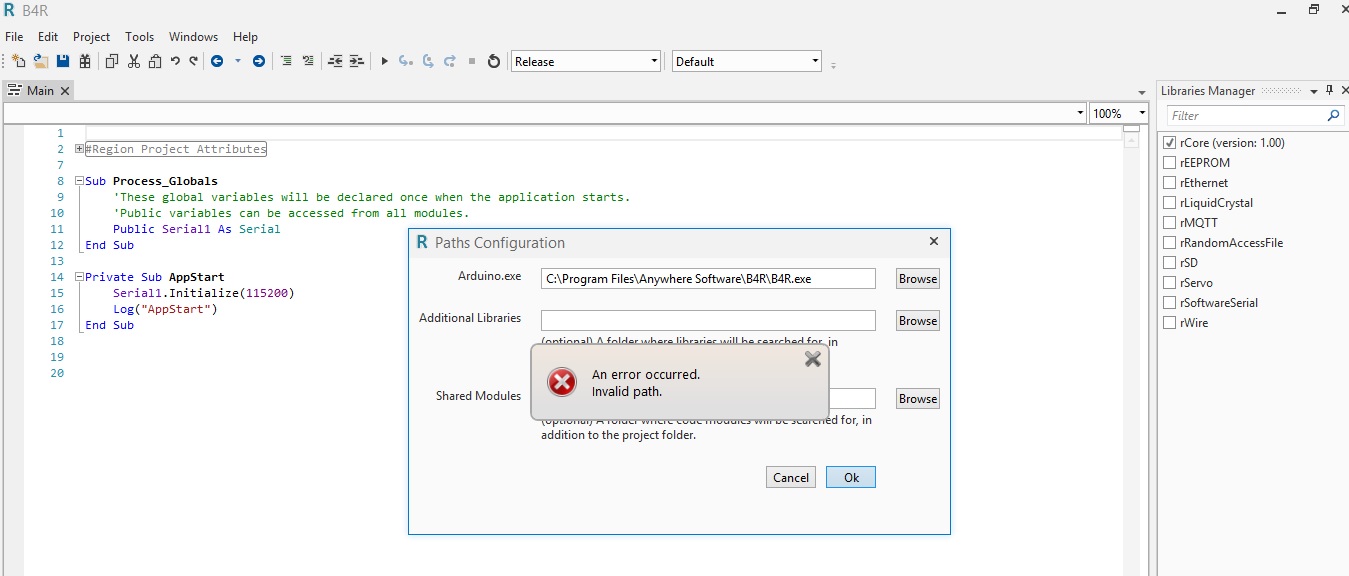Image resolution: width=1349 pixels, height=576 pixels.
Task: Open the Windows menu
Action: pos(193,36)
